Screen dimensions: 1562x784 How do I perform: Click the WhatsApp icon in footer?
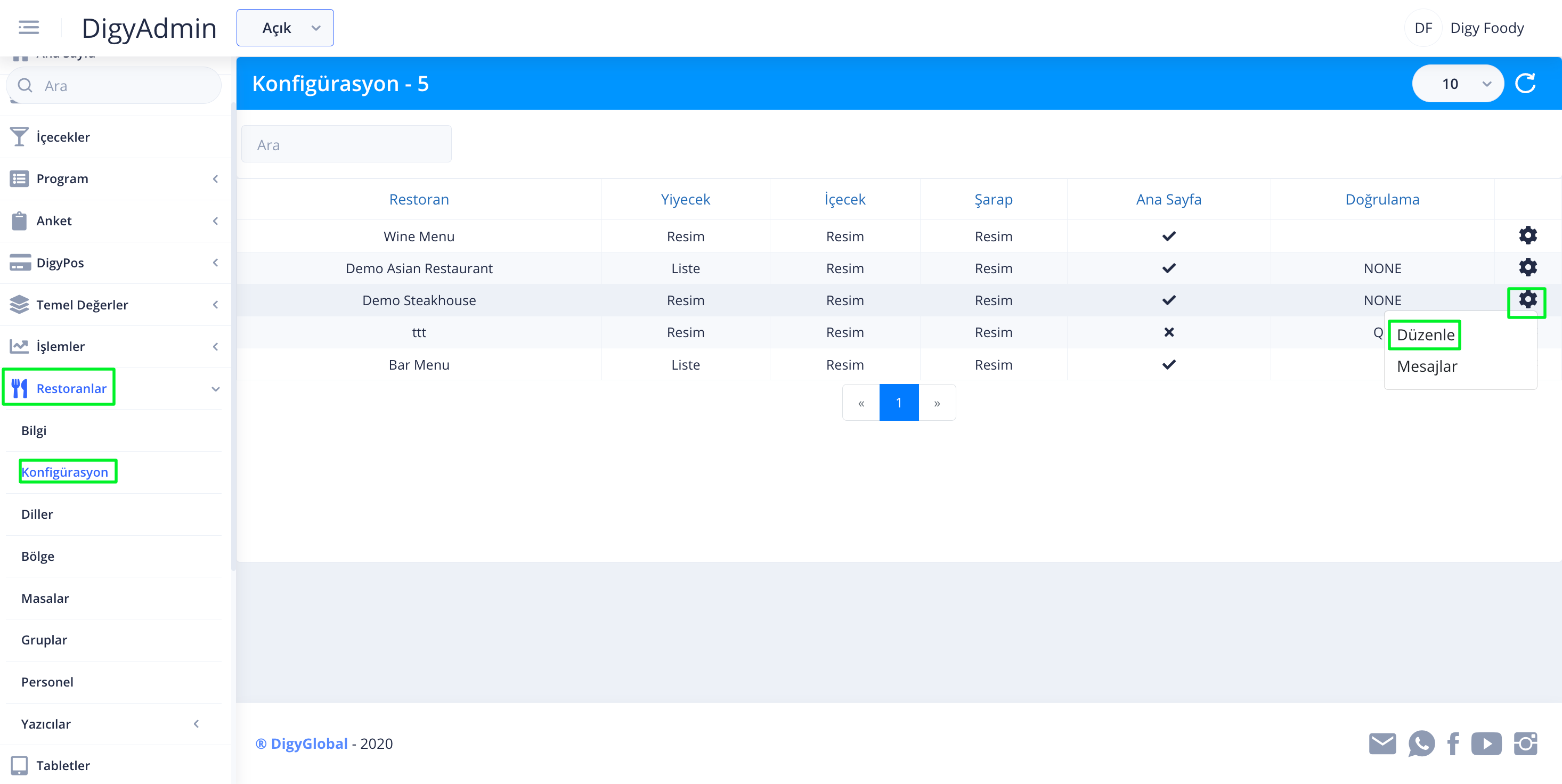1421,744
